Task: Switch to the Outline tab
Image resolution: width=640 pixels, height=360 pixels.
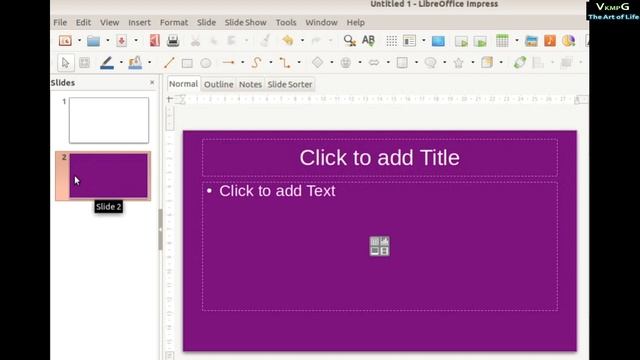Action: pyautogui.click(x=219, y=84)
